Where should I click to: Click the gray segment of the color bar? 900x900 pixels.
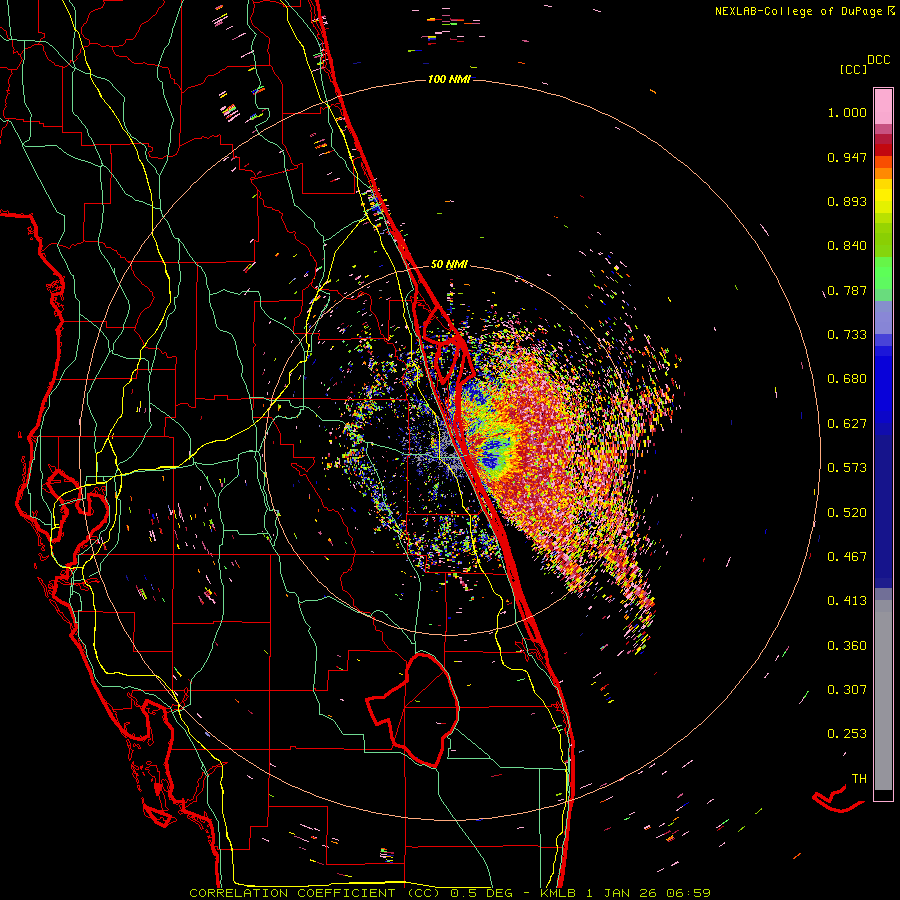click(883, 695)
